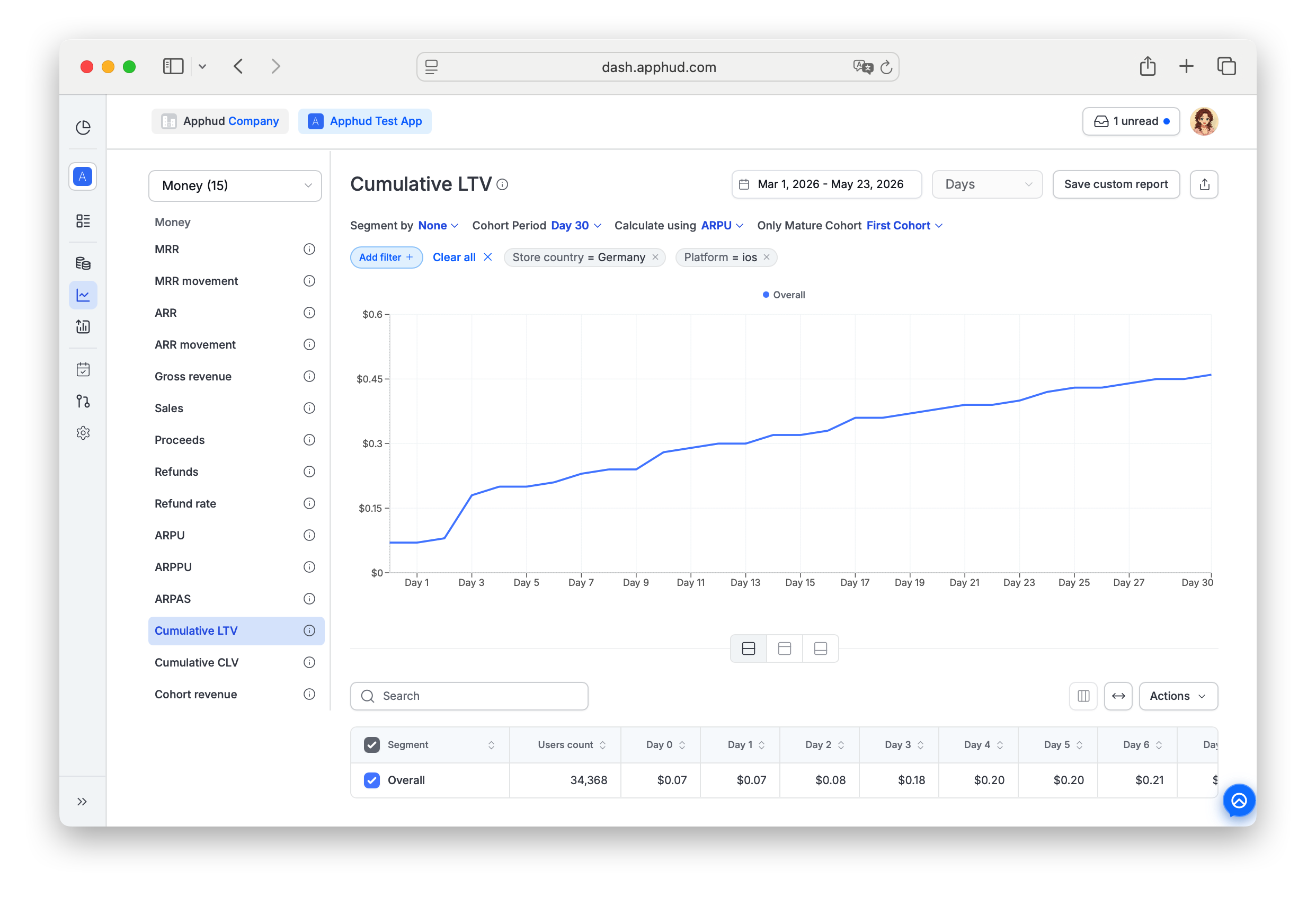Select Cumulative CLV report
Image resolution: width=1316 pixels, height=906 pixels.
click(x=197, y=662)
